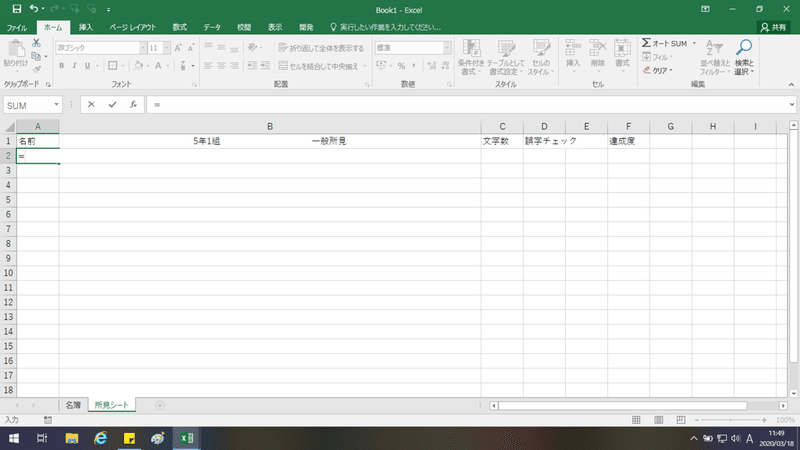This screenshot has height=450, width=800.
Task: Adjust the zoom slider in status bar
Action: click(x=731, y=420)
